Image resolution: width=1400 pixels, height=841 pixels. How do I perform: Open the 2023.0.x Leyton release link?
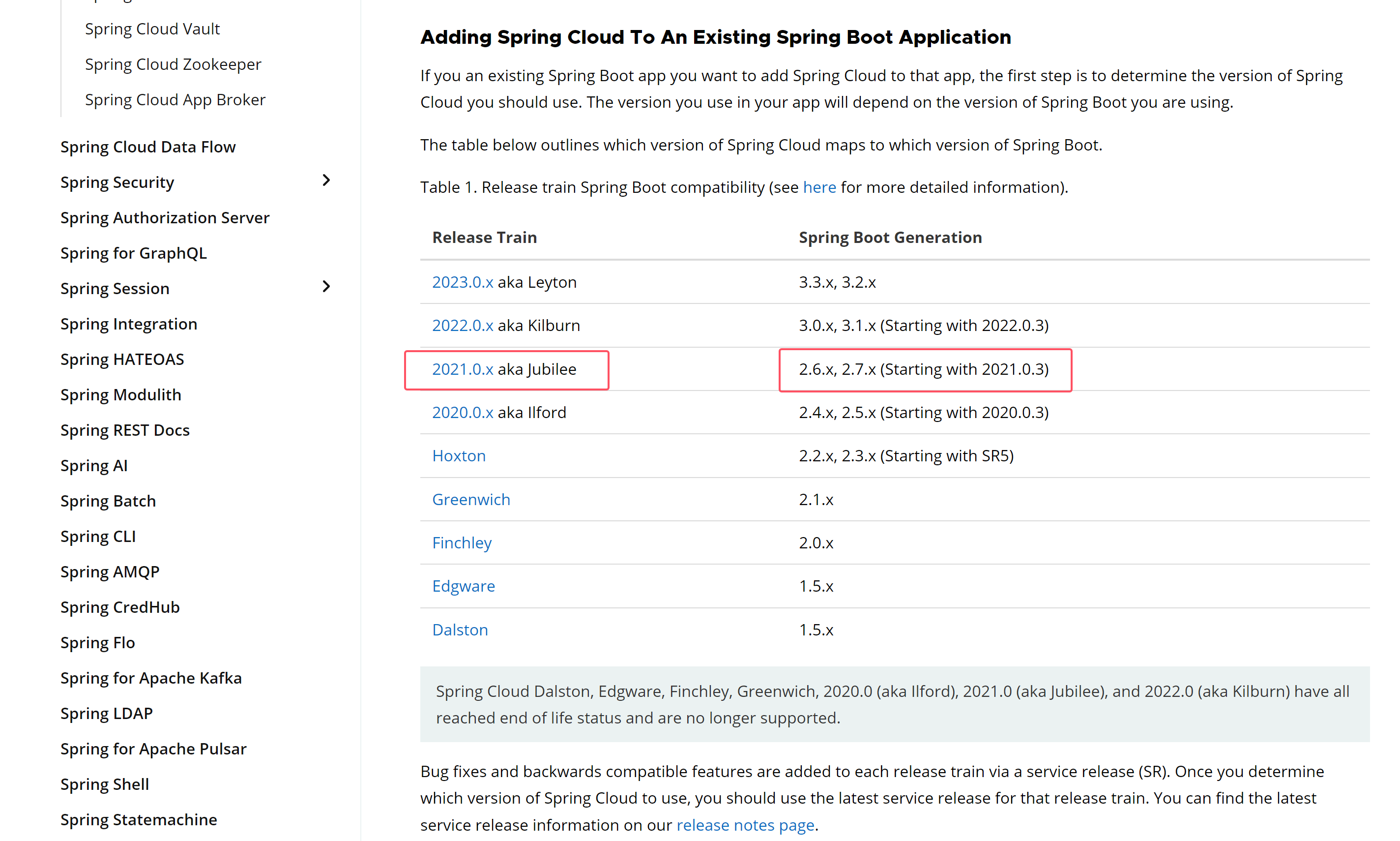coord(462,282)
